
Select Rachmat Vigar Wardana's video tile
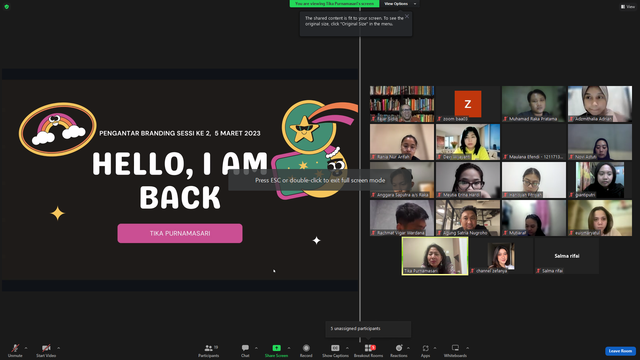pyautogui.click(x=402, y=218)
